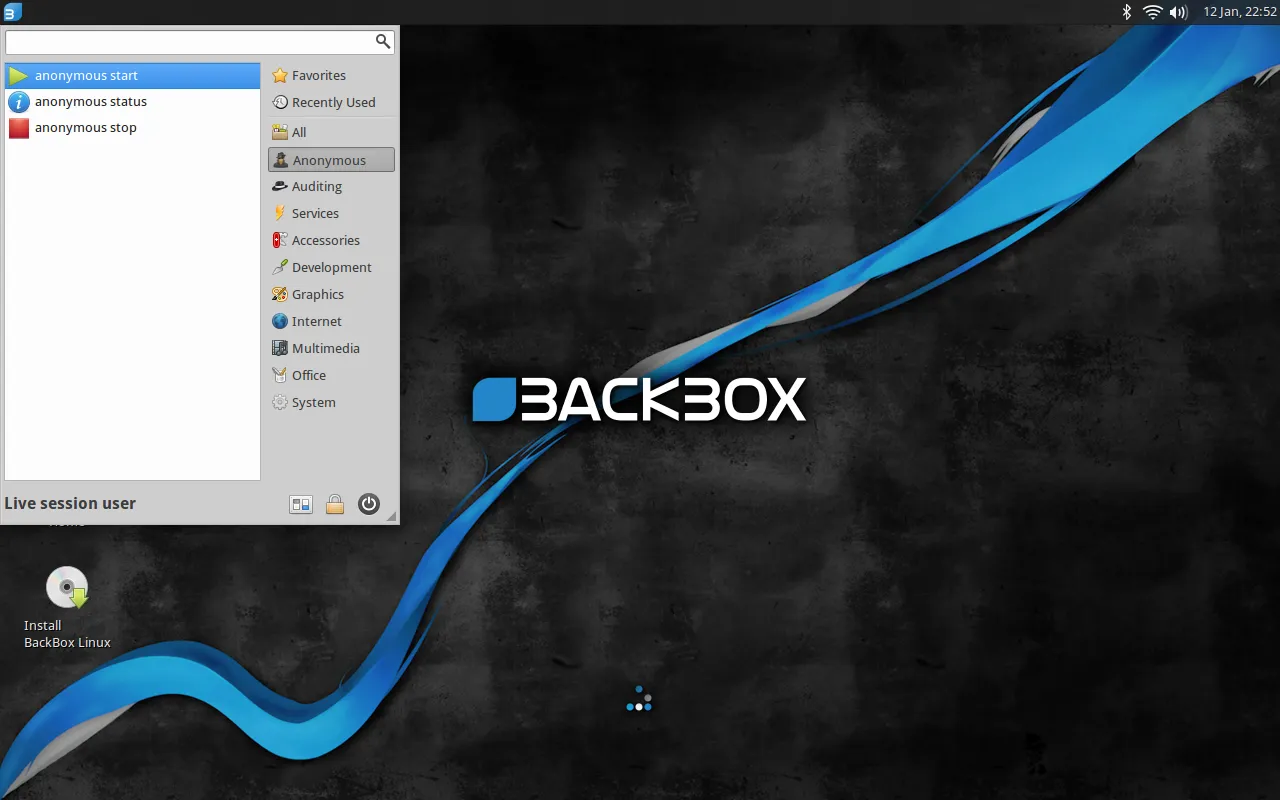Open the Install BackBox Linux desktop icon
The width and height of the screenshot is (1280, 800).
click(67, 608)
